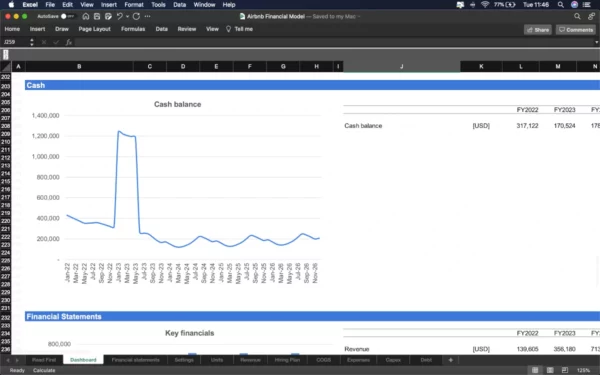Switch to the Financial statements sheet tab
Screen dimensions: 600x375
(135, 360)
